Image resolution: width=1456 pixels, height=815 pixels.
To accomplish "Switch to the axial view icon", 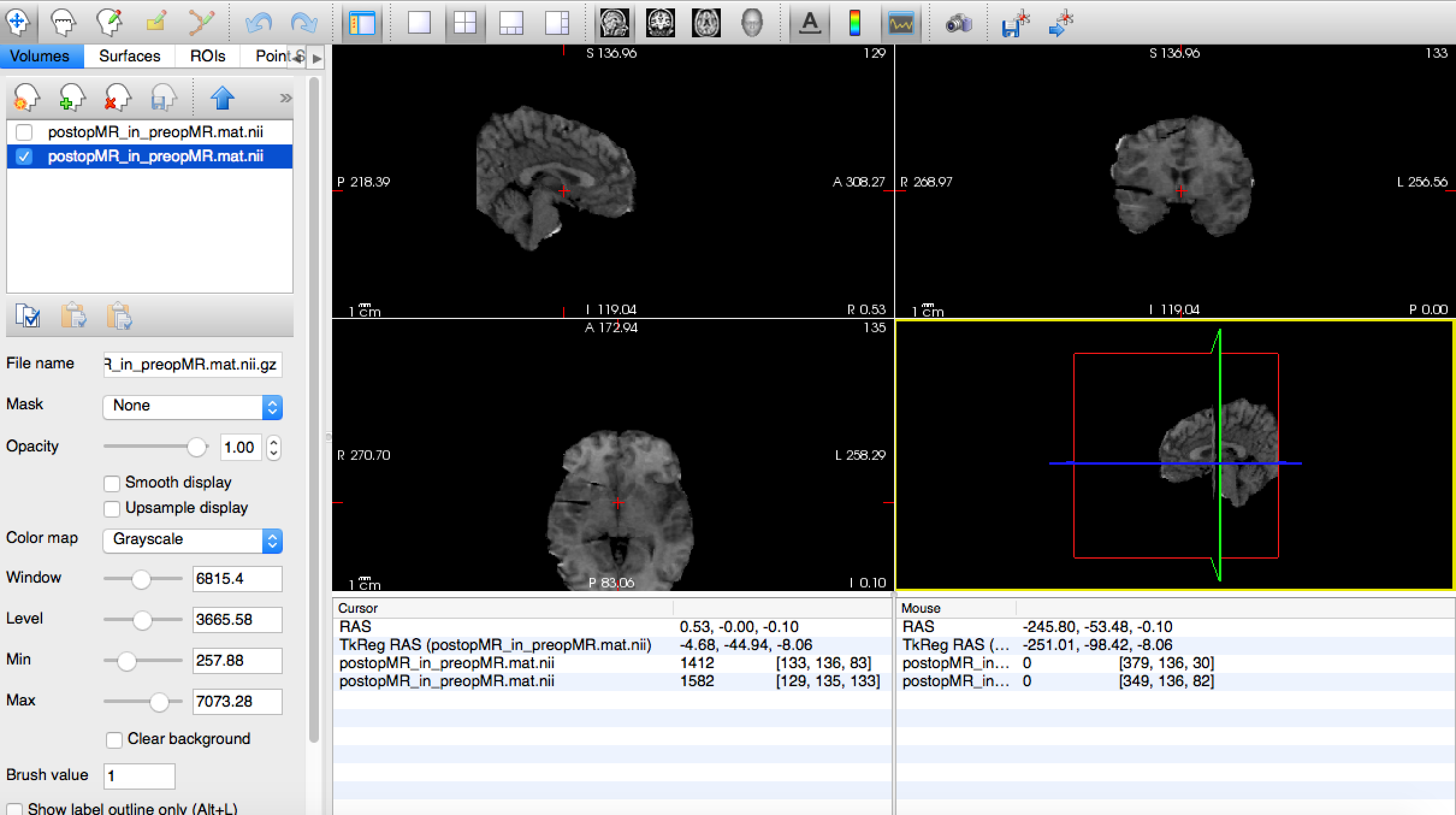I will [x=706, y=23].
